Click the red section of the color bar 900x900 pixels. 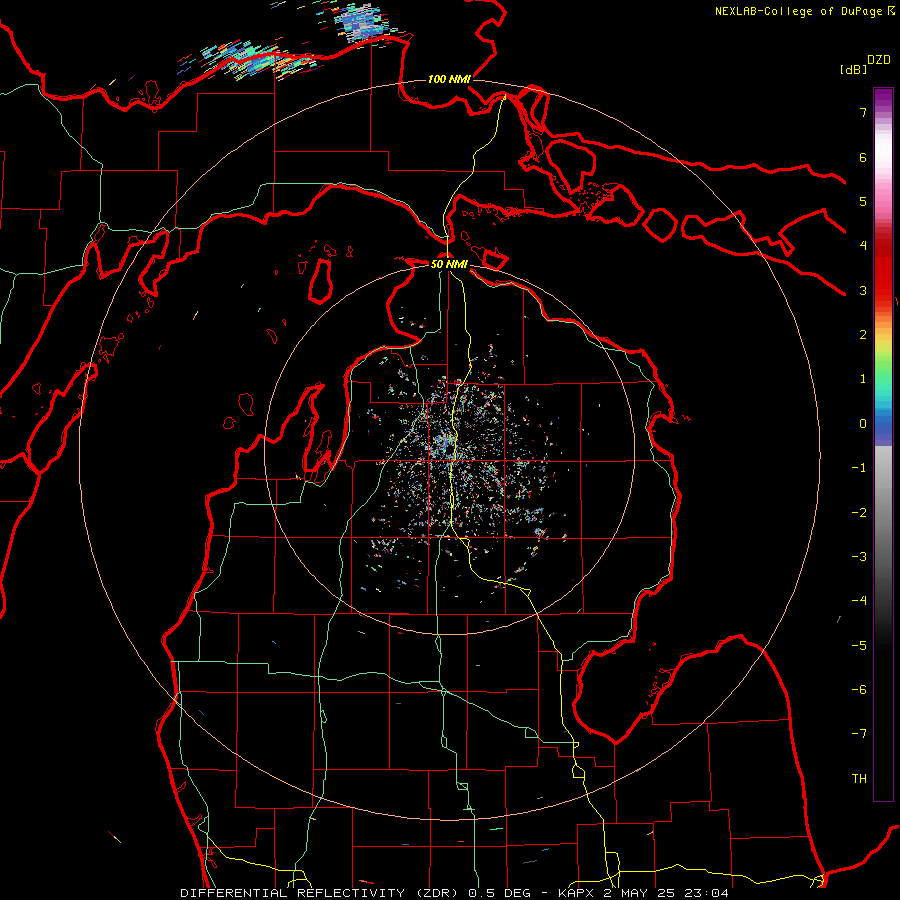click(x=883, y=270)
